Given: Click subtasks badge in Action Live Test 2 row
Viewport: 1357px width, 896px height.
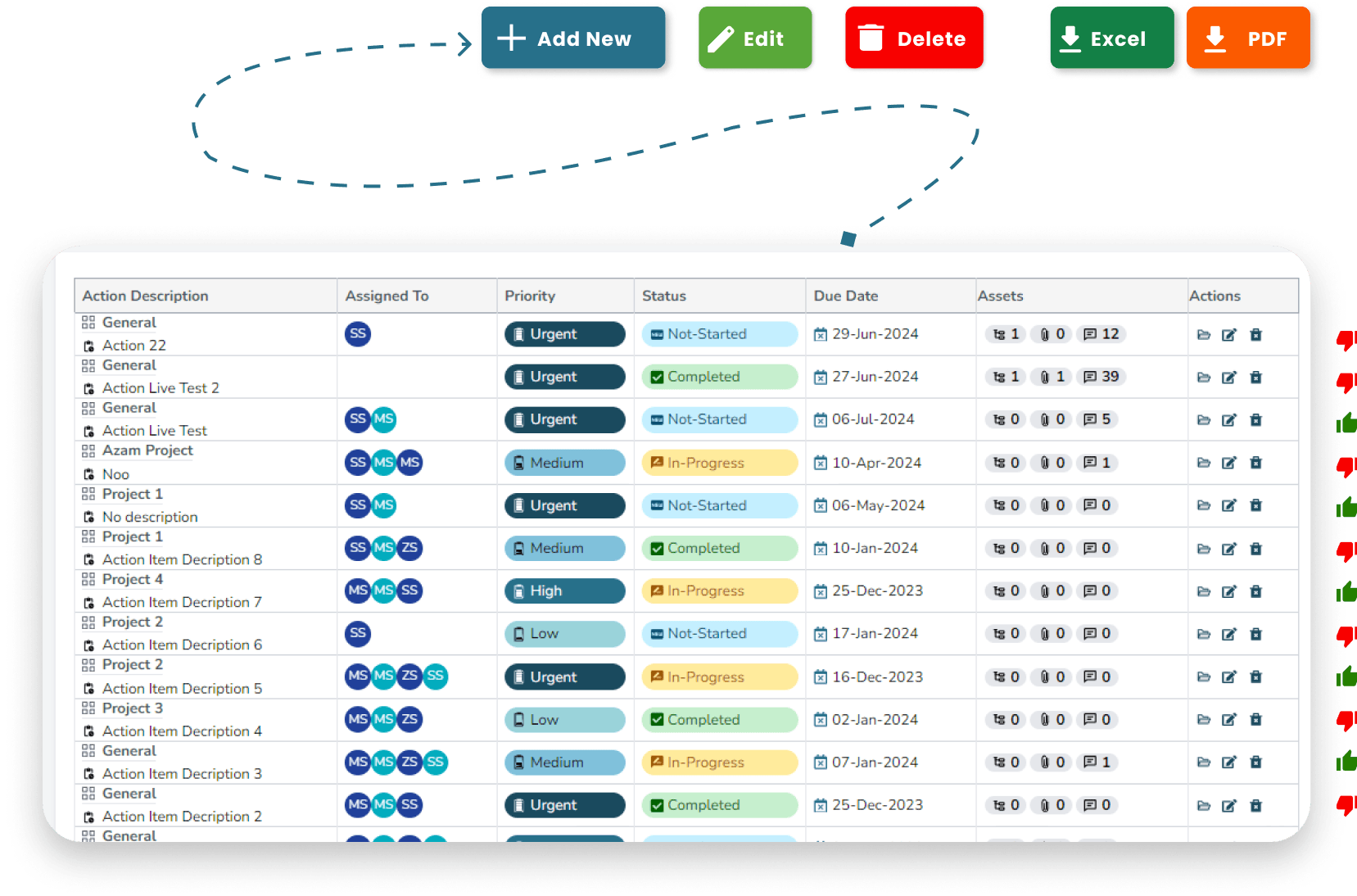Looking at the screenshot, I should point(1006,377).
